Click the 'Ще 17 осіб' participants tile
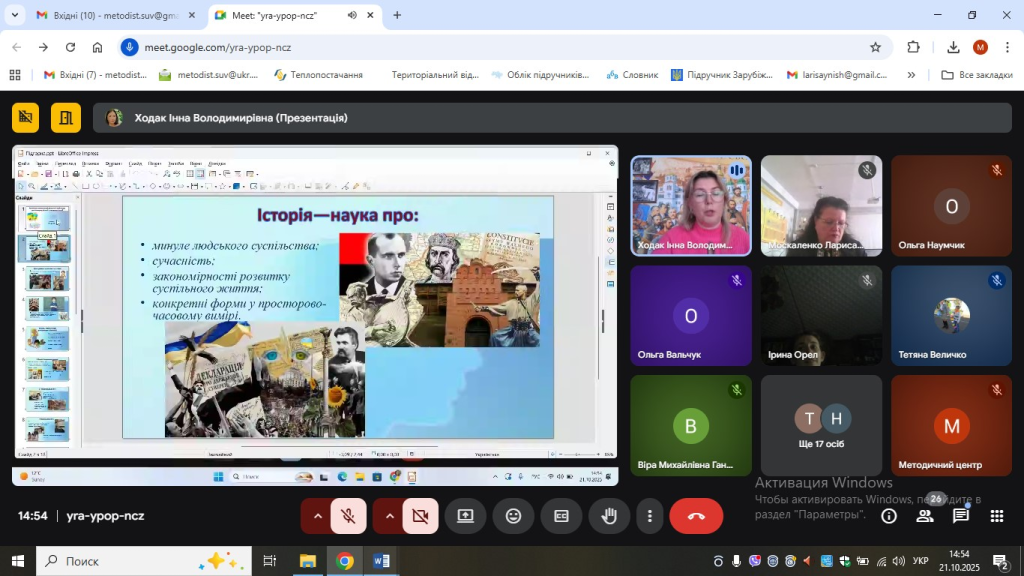This screenshot has width=1024, height=576. (x=821, y=425)
